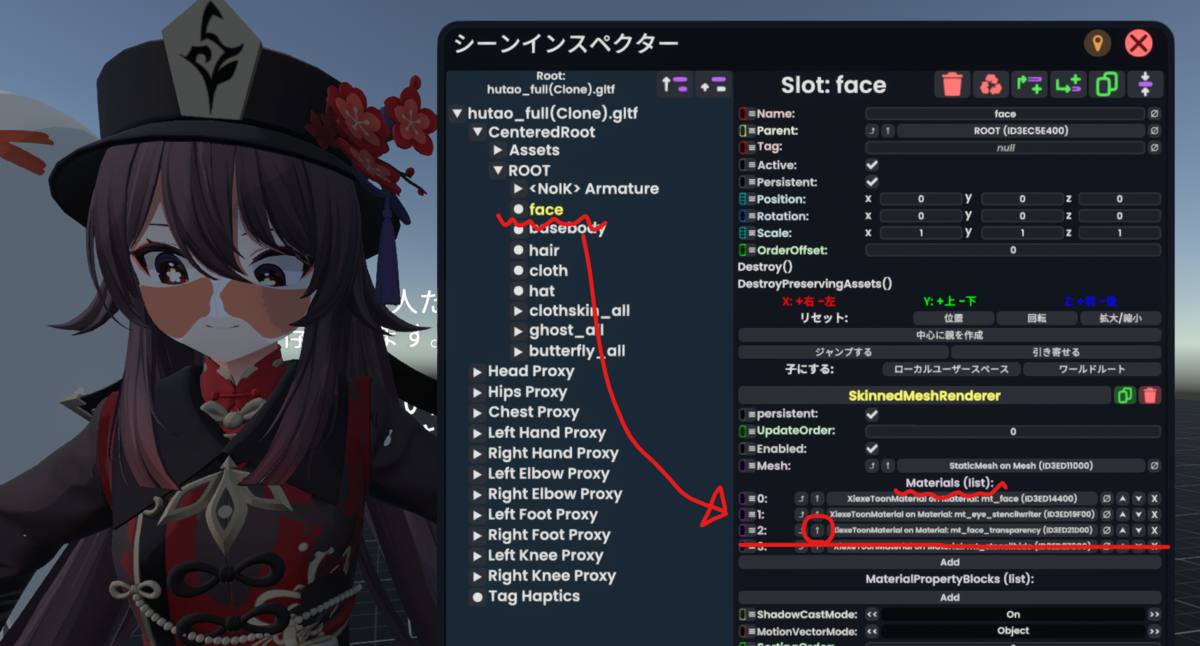Click the green Duplicate slot icon
The width and height of the screenshot is (1200, 646).
pos(1106,85)
